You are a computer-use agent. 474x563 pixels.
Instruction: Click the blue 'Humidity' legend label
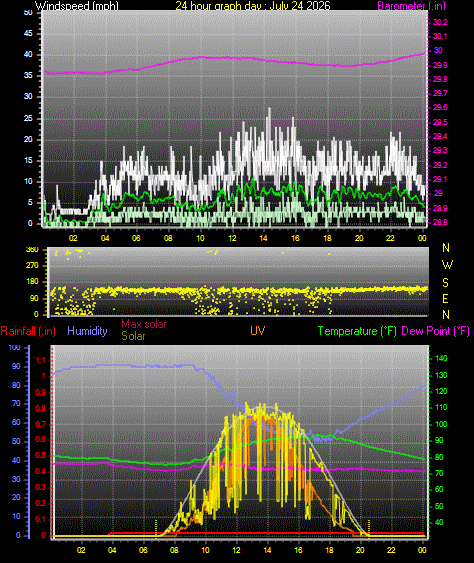87,331
